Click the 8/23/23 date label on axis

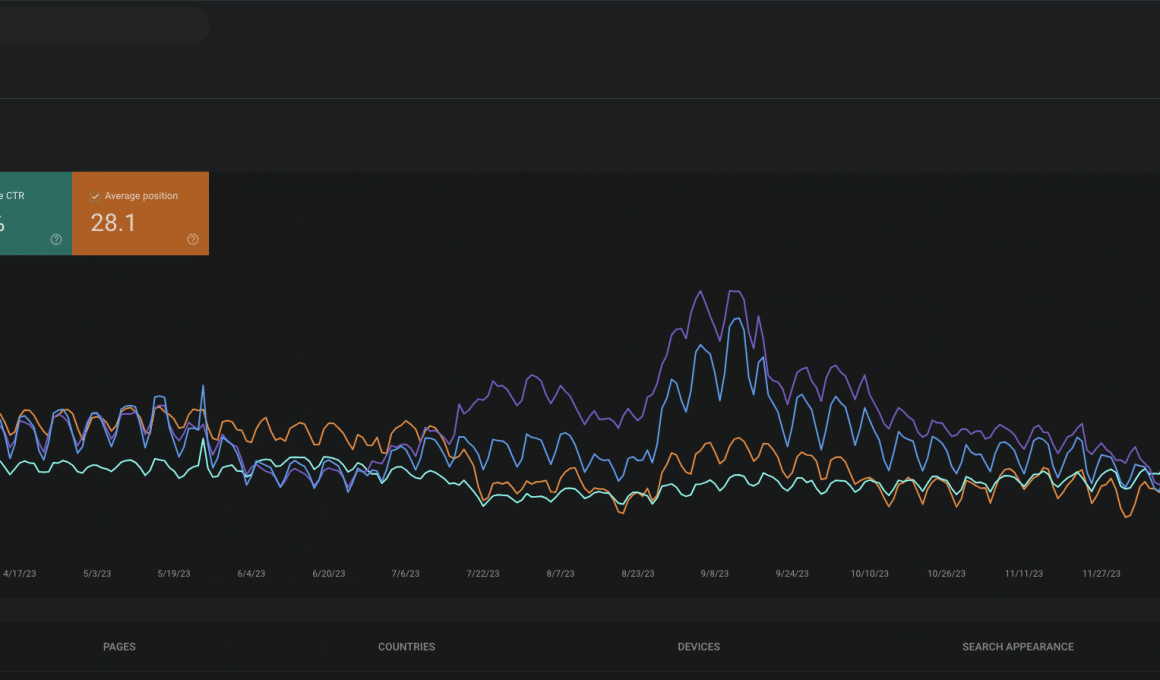click(638, 574)
